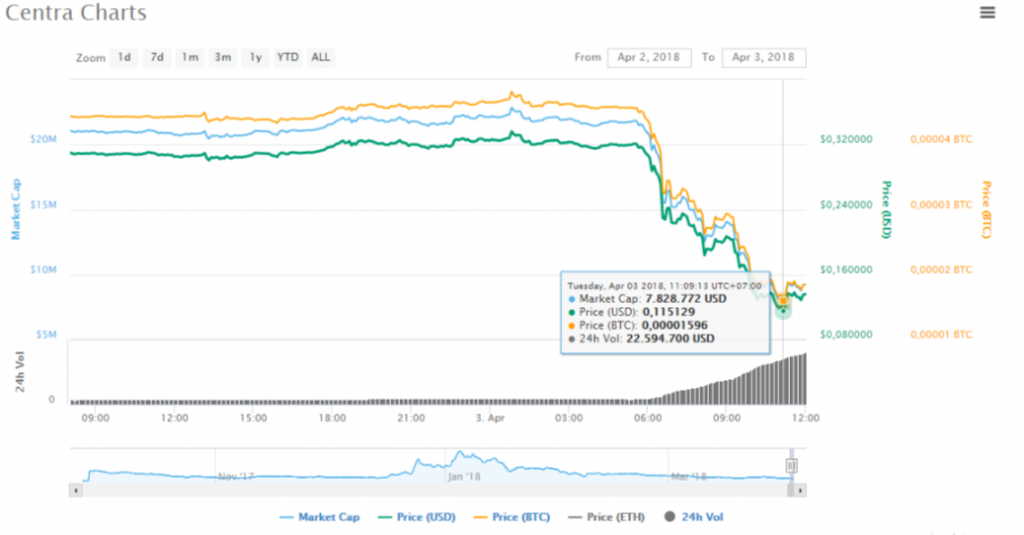Click the 09:00 label at chart start
1024x535 pixels.
coord(95,418)
